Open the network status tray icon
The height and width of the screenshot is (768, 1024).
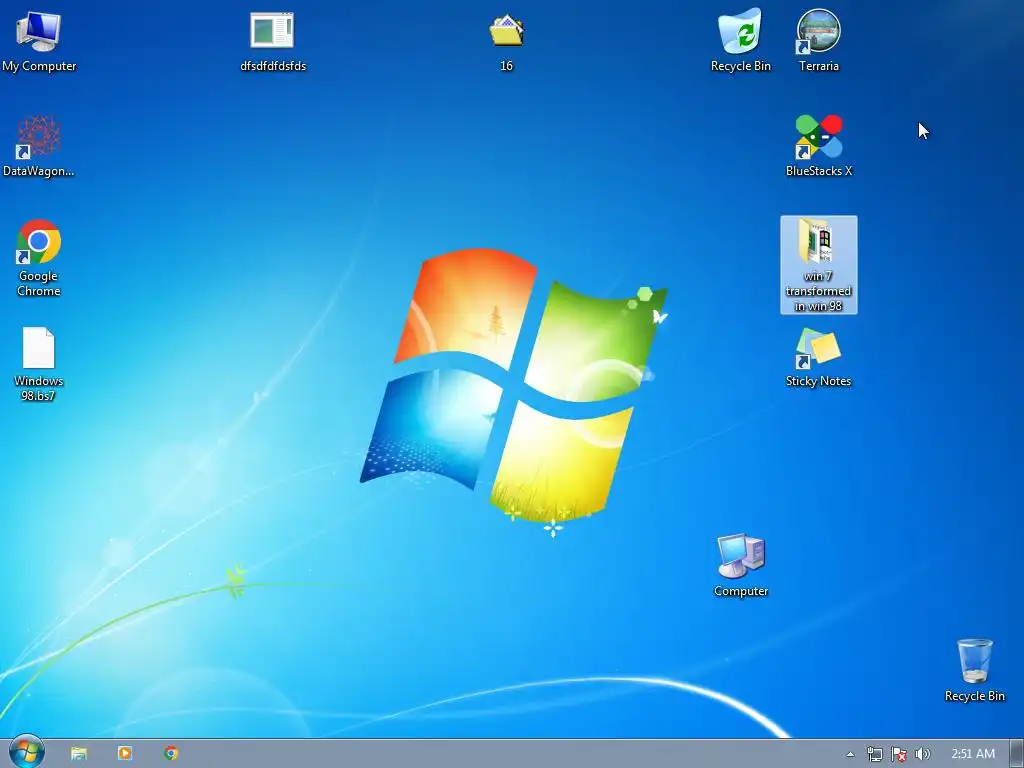coord(874,754)
